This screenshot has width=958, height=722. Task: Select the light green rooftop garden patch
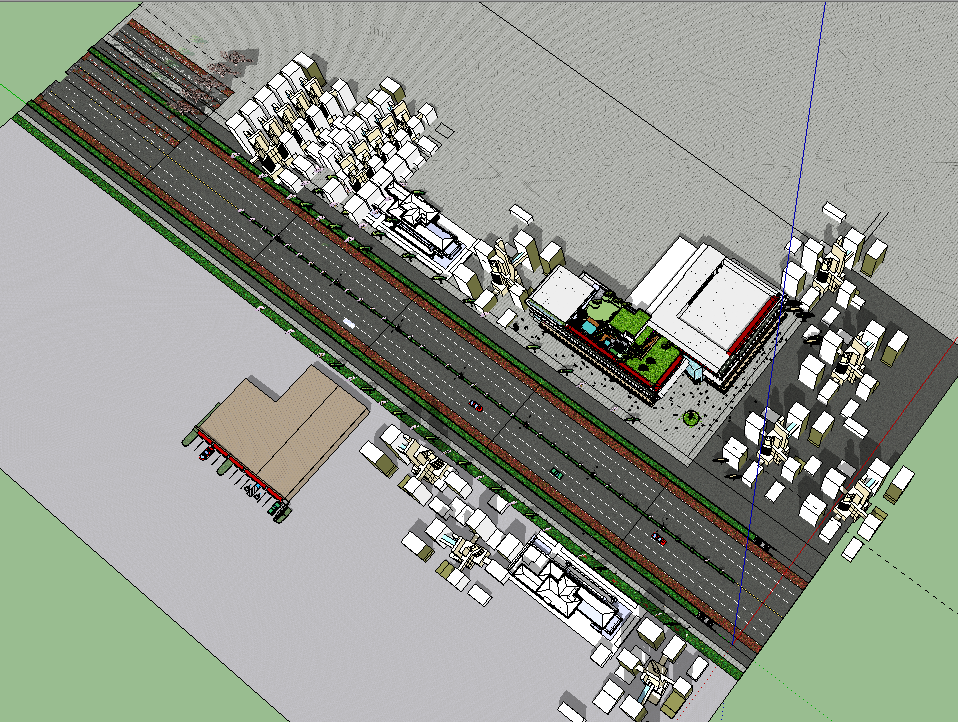(x=600, y=310)
